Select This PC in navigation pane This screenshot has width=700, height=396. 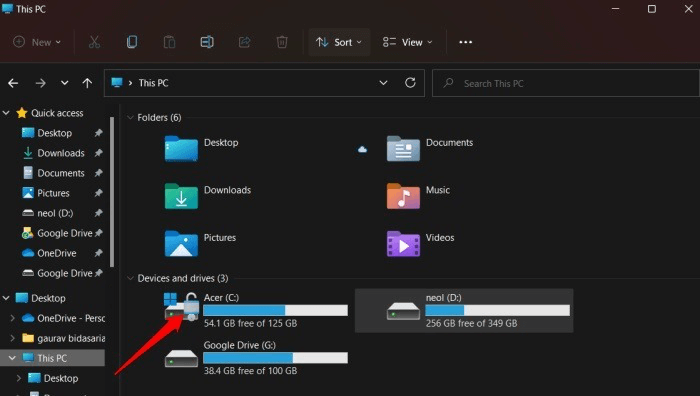[x=52, y=358]
